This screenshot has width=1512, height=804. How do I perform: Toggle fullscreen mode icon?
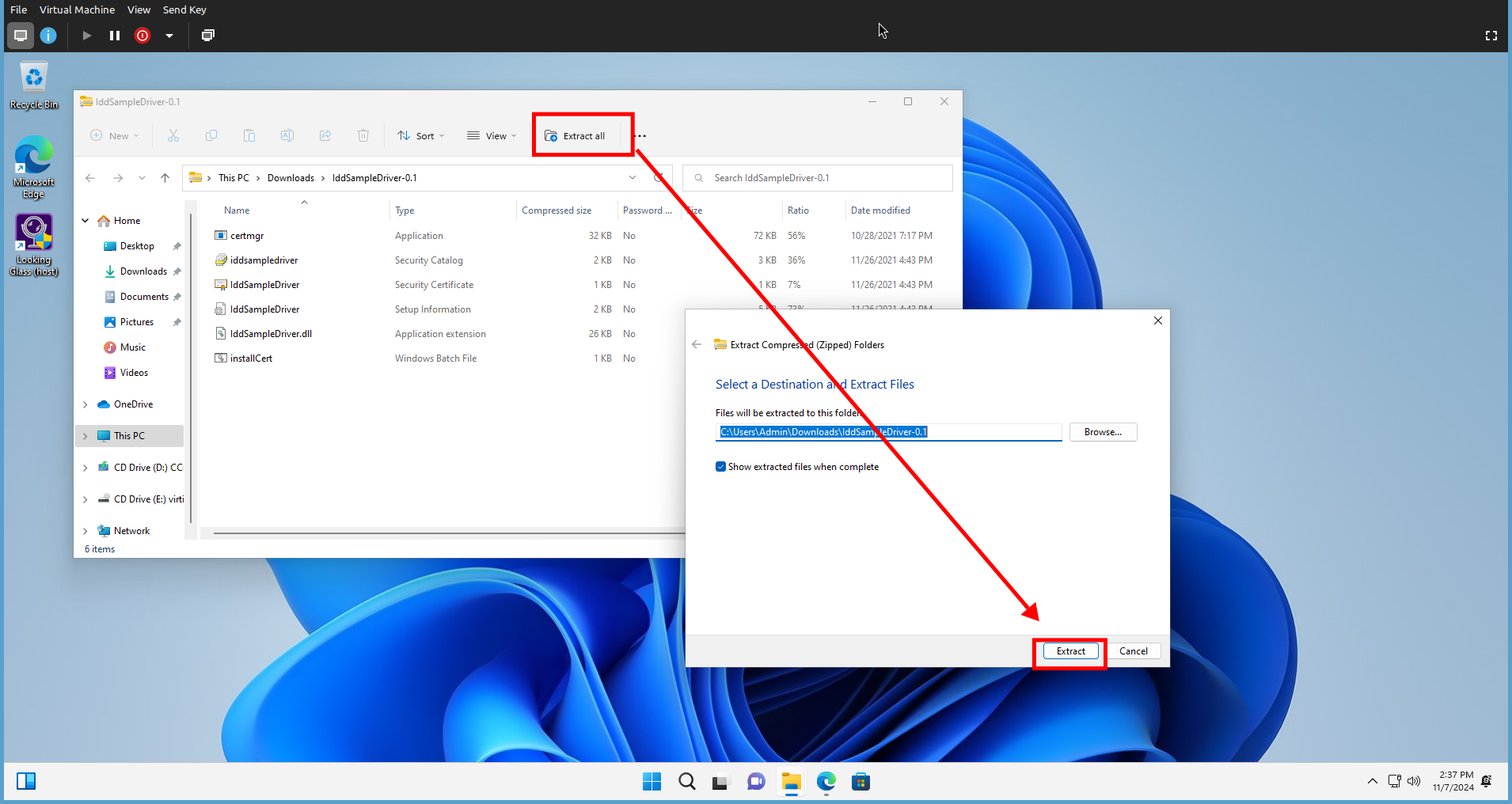click(x=1491, y=36)
